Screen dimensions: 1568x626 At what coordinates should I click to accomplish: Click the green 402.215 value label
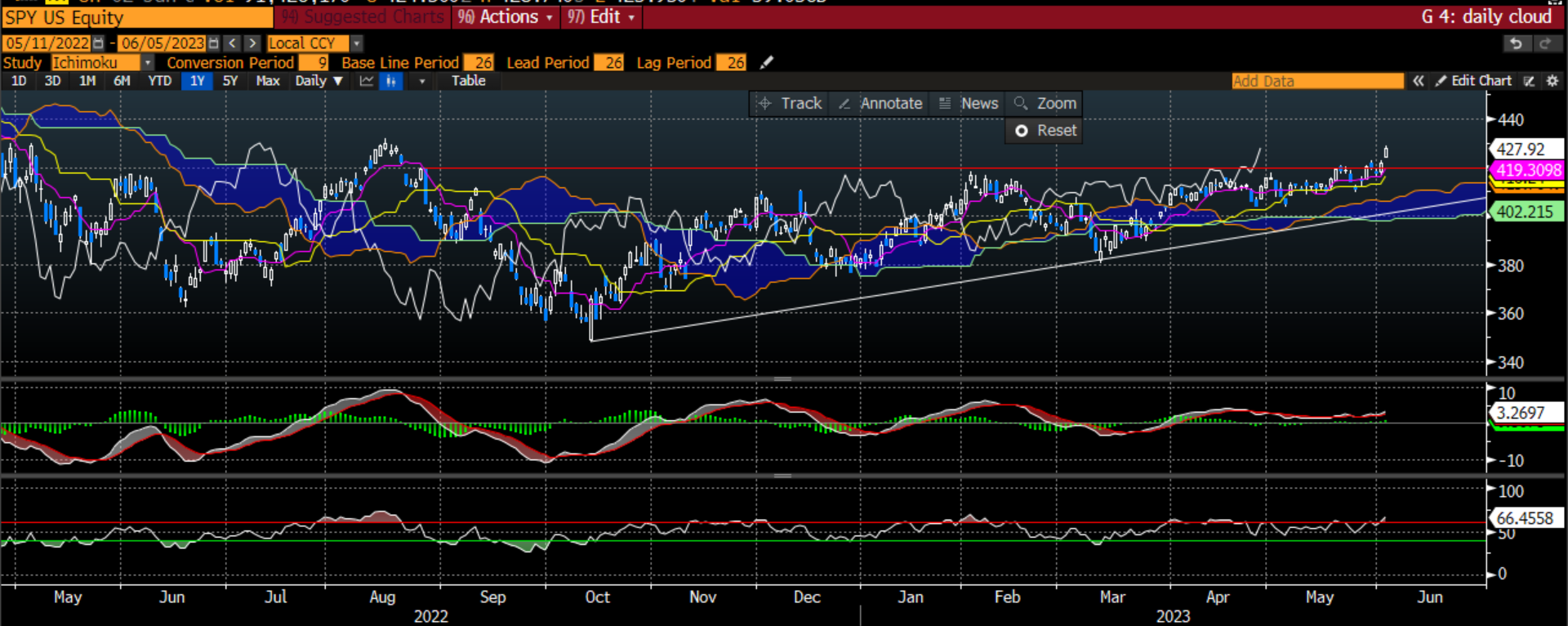[x=1527, y=212]
